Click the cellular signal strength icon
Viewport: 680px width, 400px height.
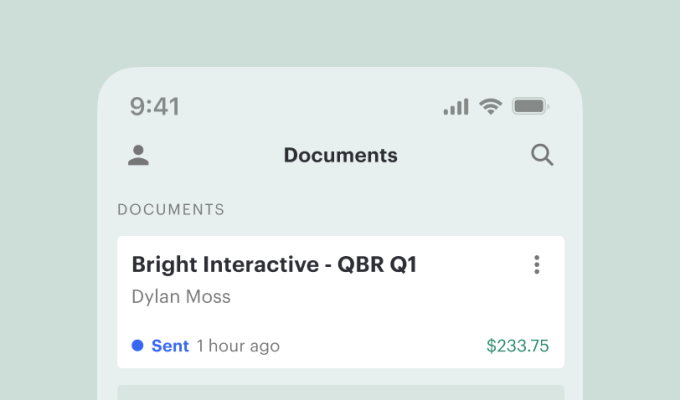pos(456,107)
